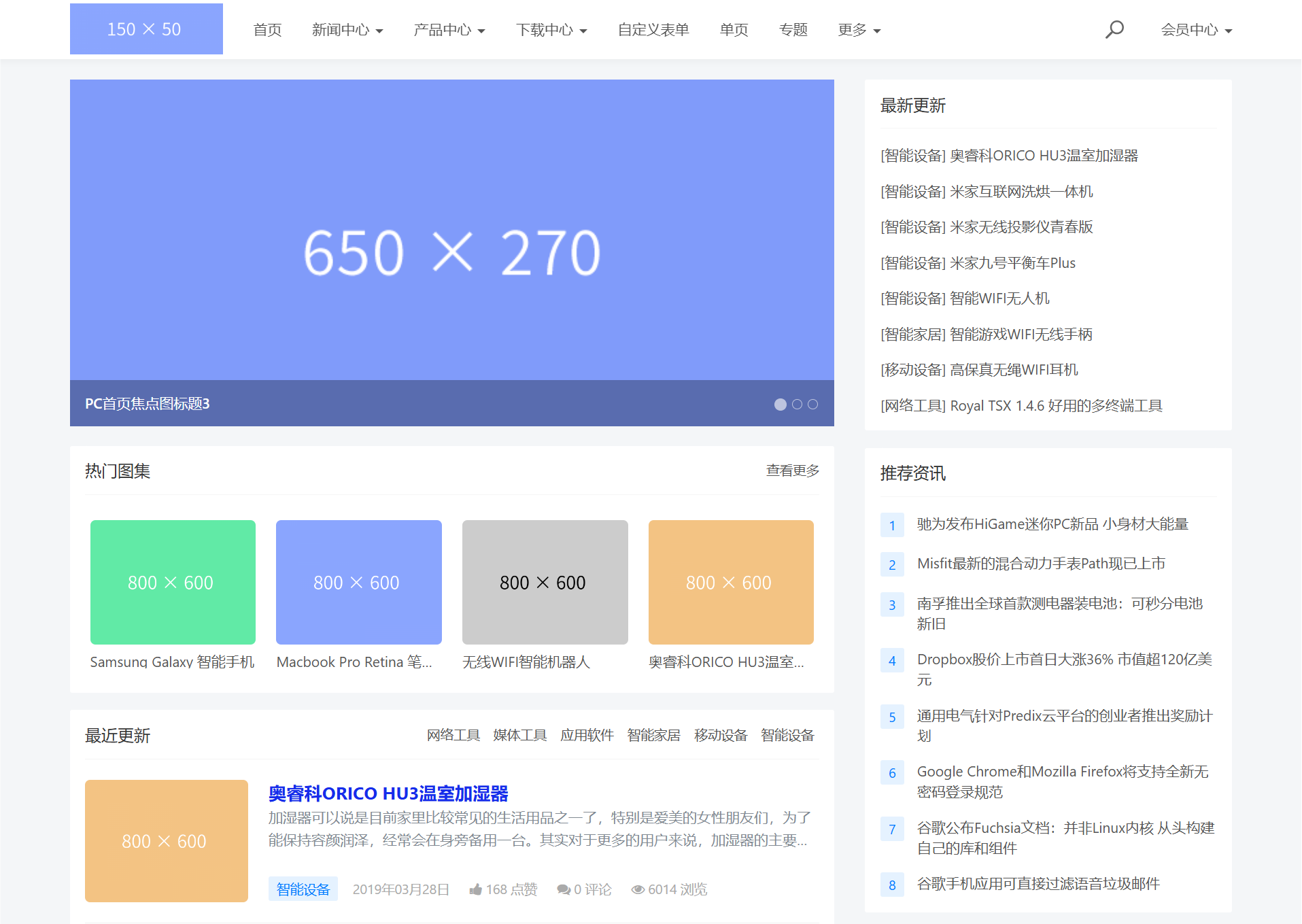Switch to the third carousel slide dot
The height and width of the screenshot is (924, 1302).
(812, 405)
